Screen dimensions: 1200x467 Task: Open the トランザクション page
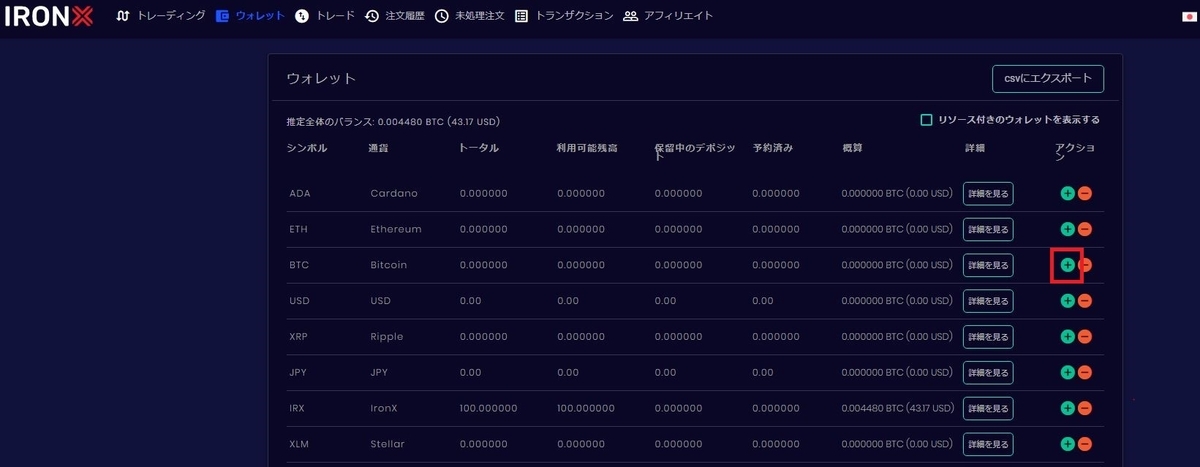click(564, 16)
